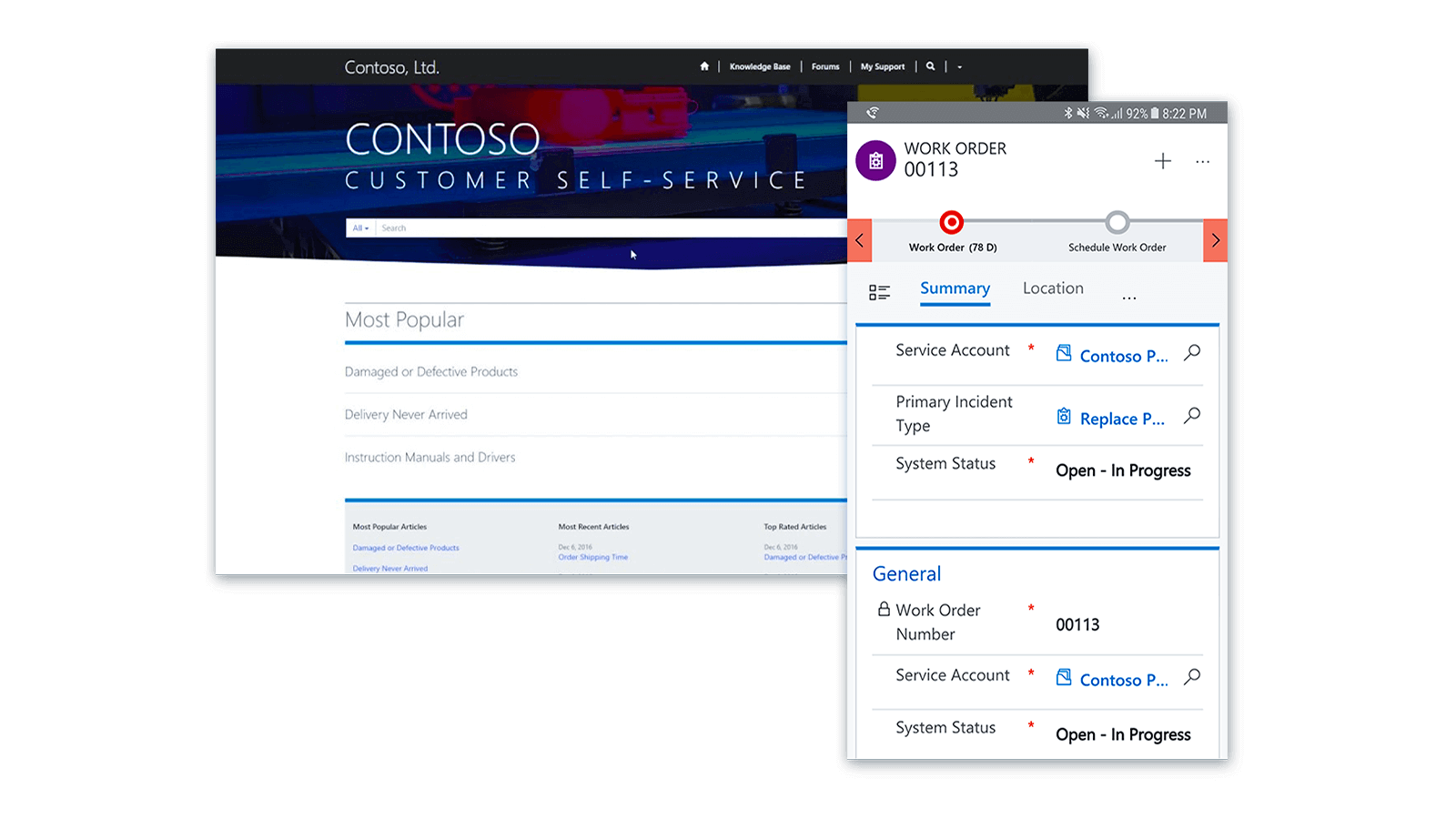Tap the lookup search icon for Primary Incident Type
Image resolution: width=1456 pixels, height=819 pixels.
pos(1192,416)
